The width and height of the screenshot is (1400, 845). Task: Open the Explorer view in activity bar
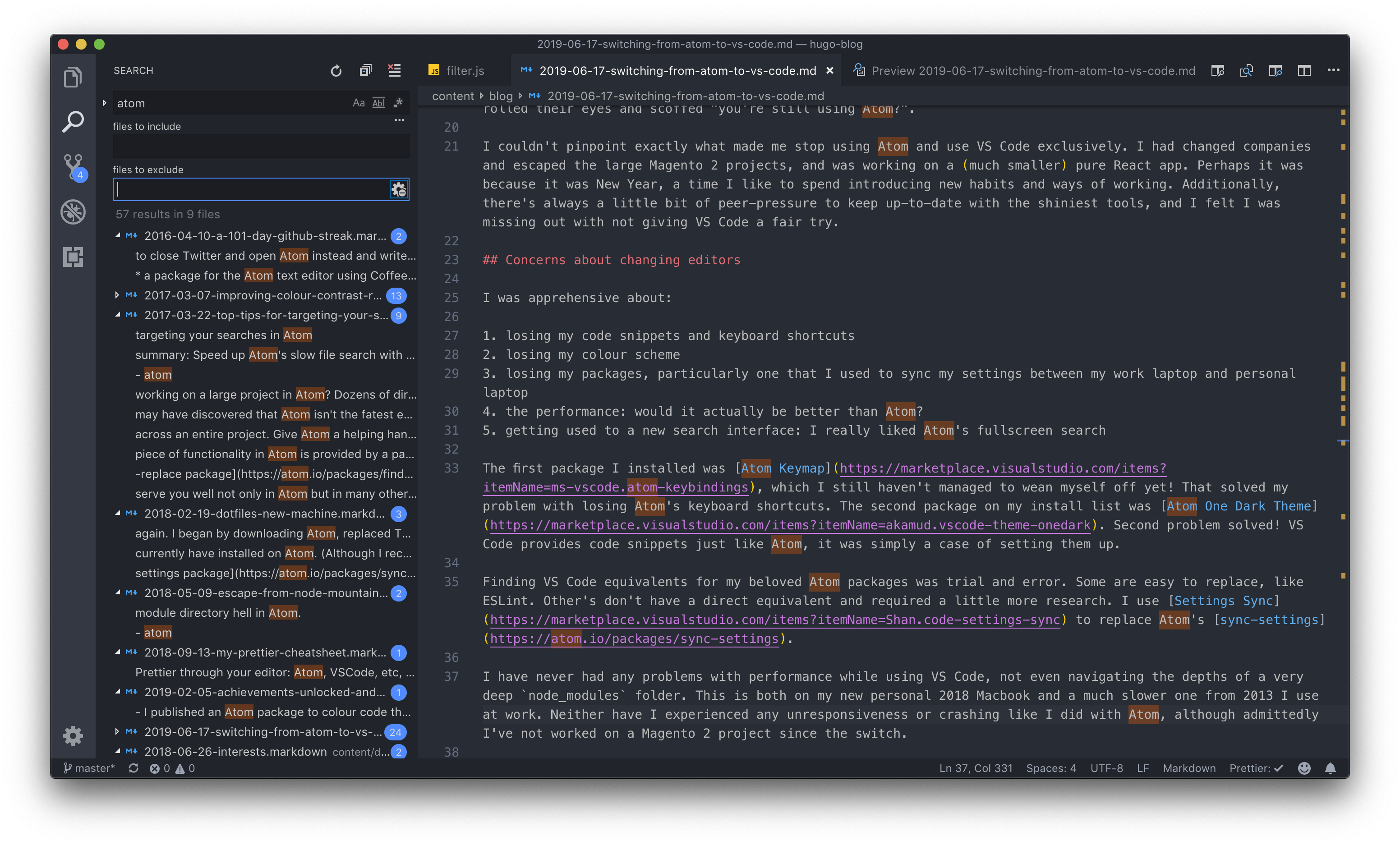73,77
